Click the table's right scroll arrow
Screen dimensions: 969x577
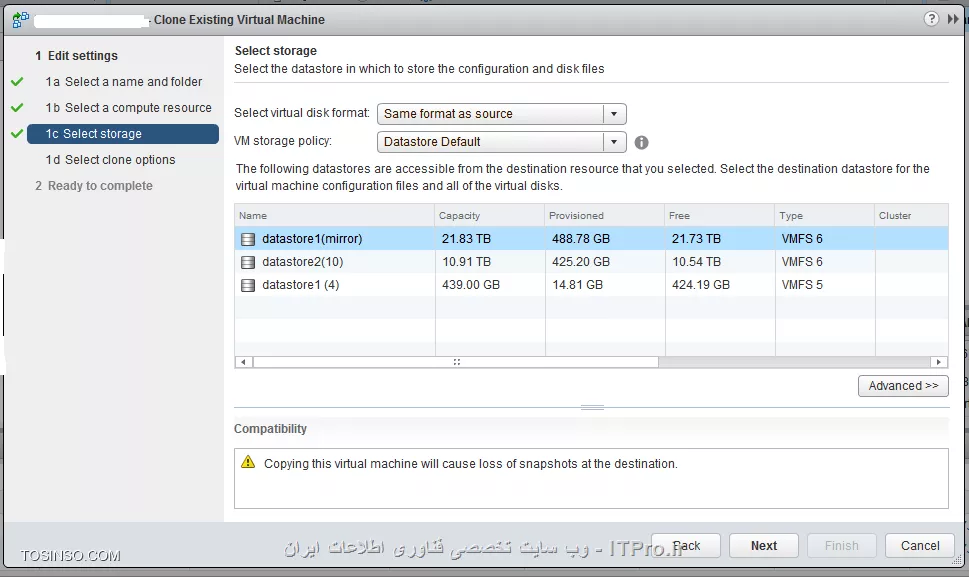[x=939, y=362]
